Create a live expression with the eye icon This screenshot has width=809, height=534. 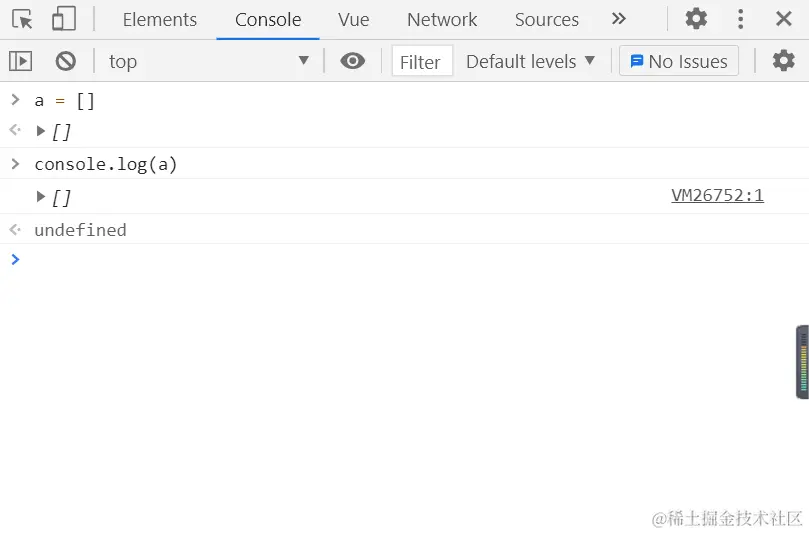pyautogui.click(x=352, y=61)
